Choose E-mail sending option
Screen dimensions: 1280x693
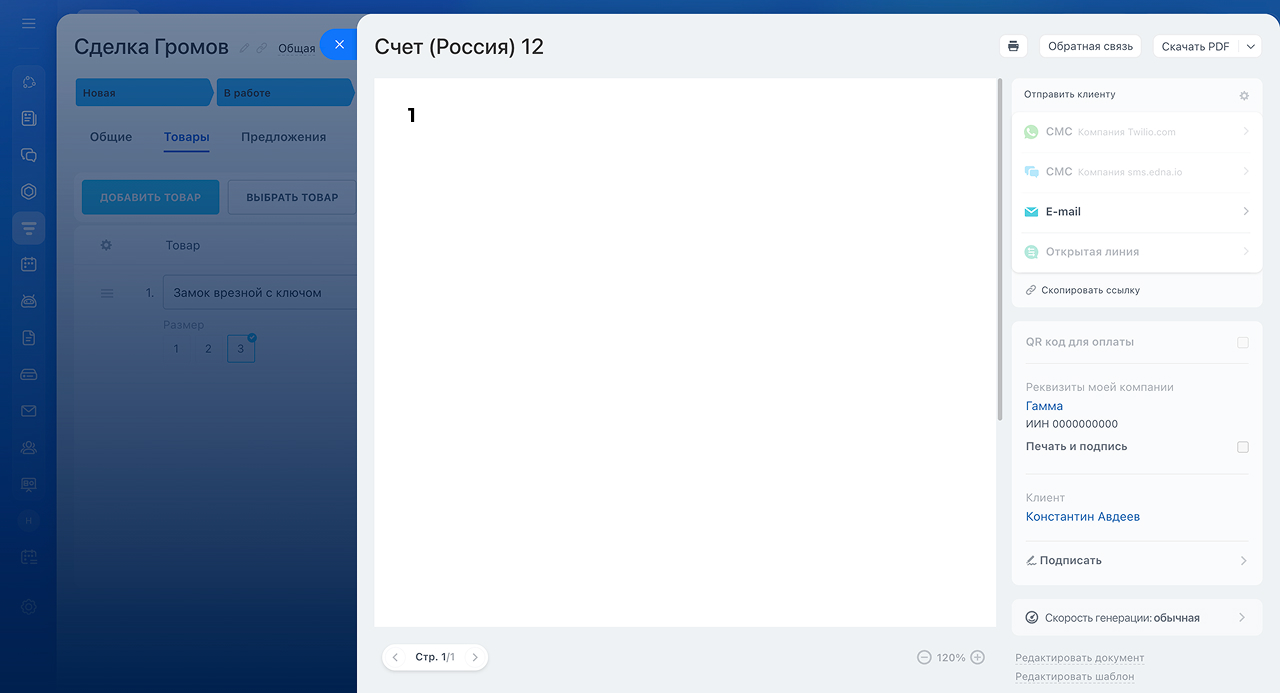coord(1137,212)
